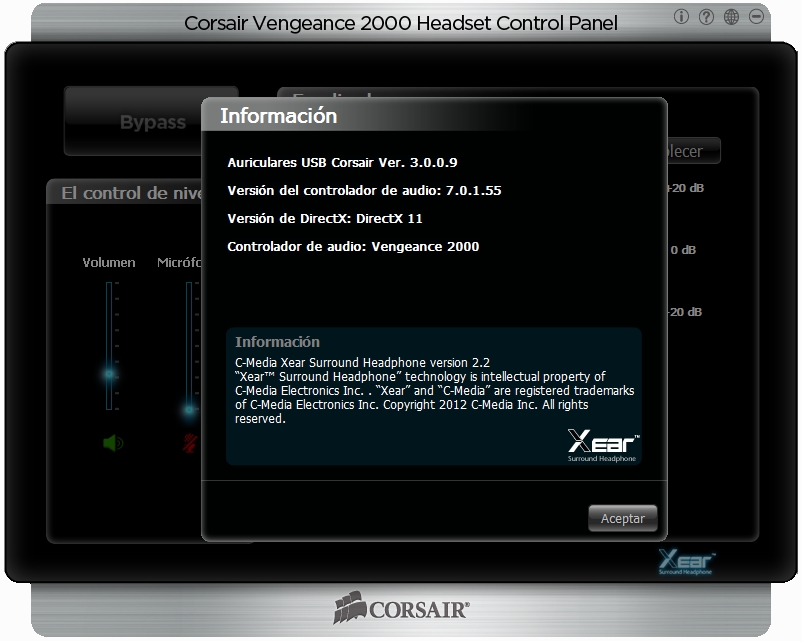The image size is (802, 641).
Task: Click the information (i) icon in title bar
Action: 682,17
